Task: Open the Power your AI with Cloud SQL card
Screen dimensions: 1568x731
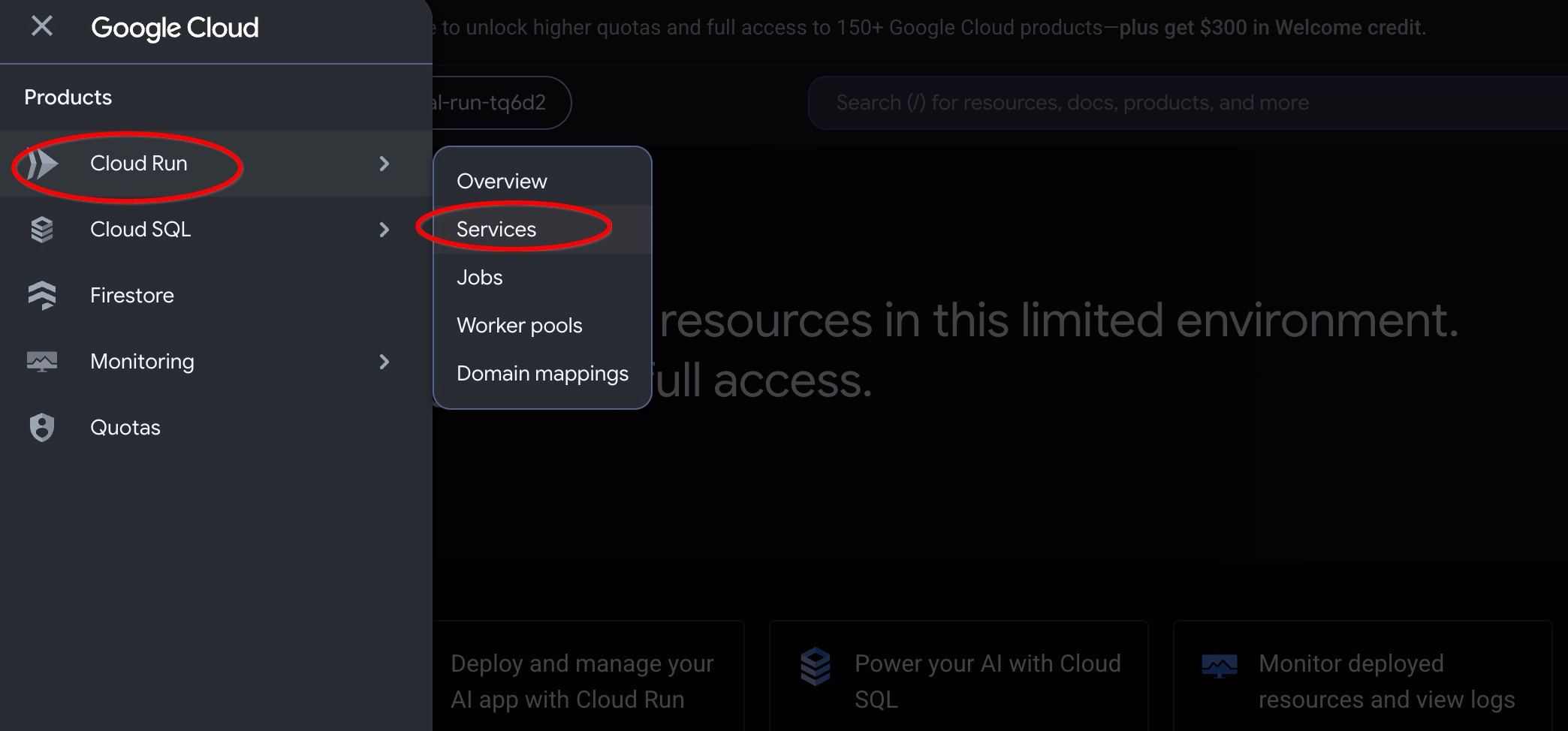Action: pyautogui.click(x=959, y=675)
